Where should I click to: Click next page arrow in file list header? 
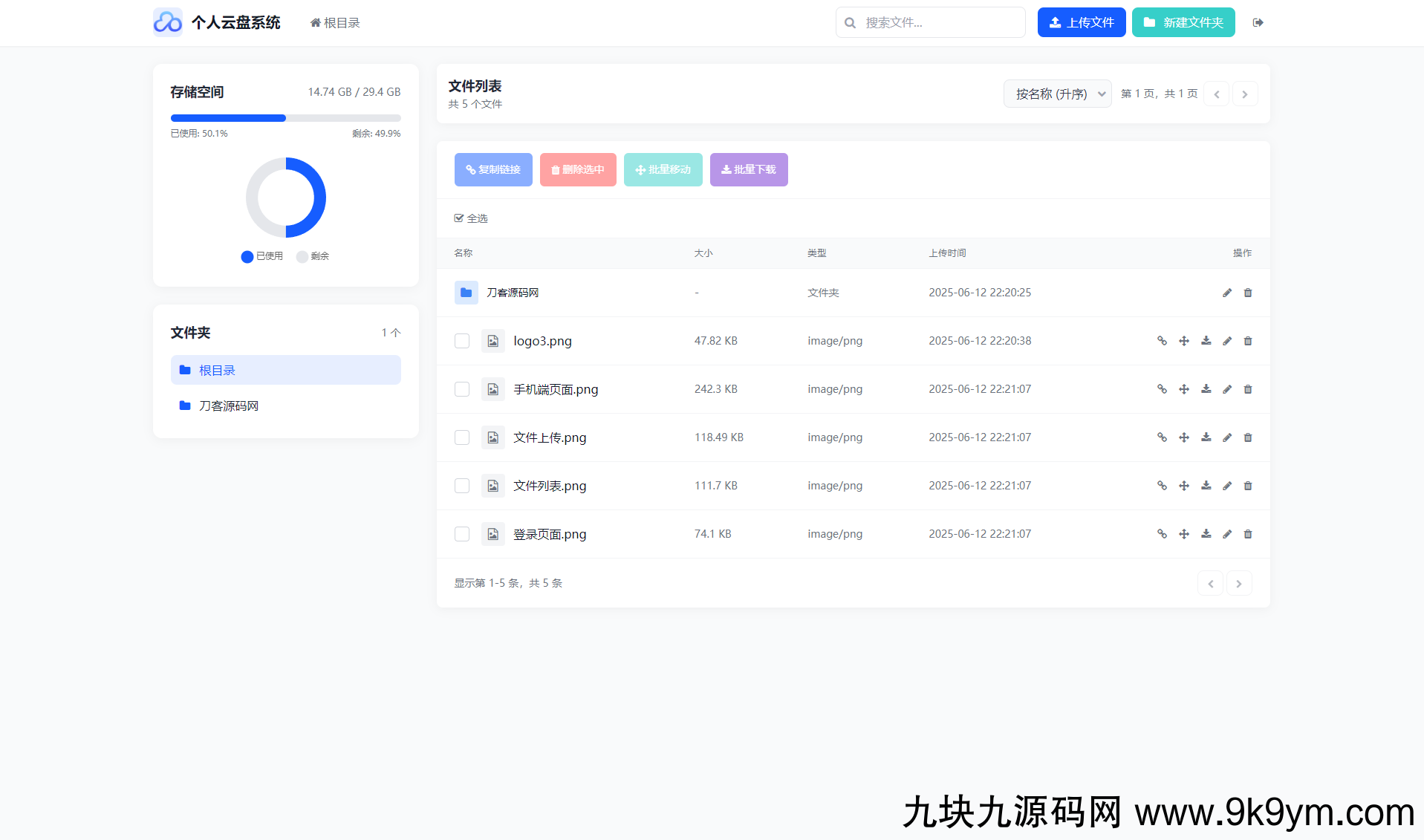(1244, 94)
